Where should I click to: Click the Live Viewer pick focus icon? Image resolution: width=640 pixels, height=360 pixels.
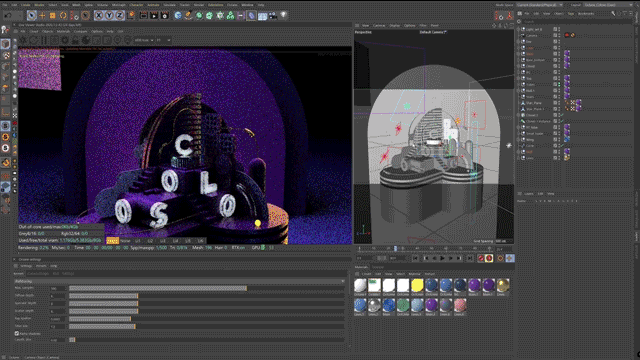118,40
